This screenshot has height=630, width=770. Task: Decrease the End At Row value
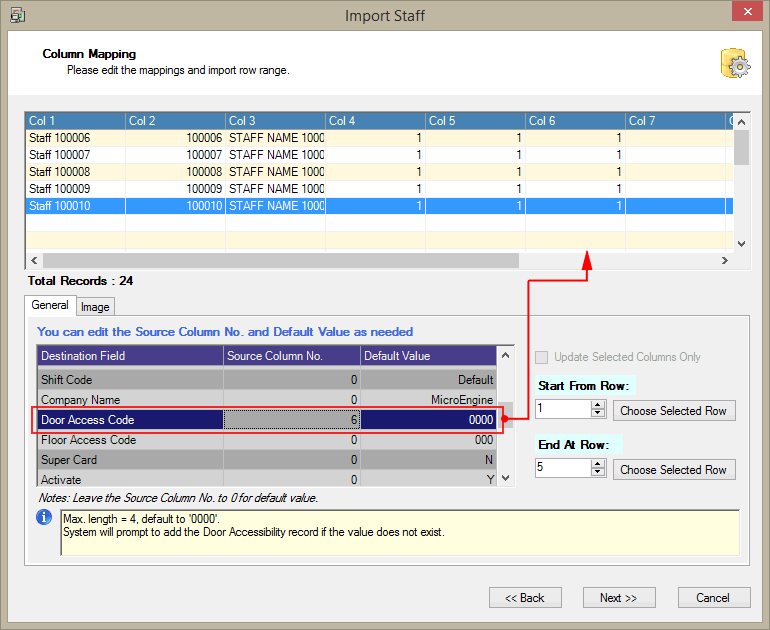click(x=598, y=473)
